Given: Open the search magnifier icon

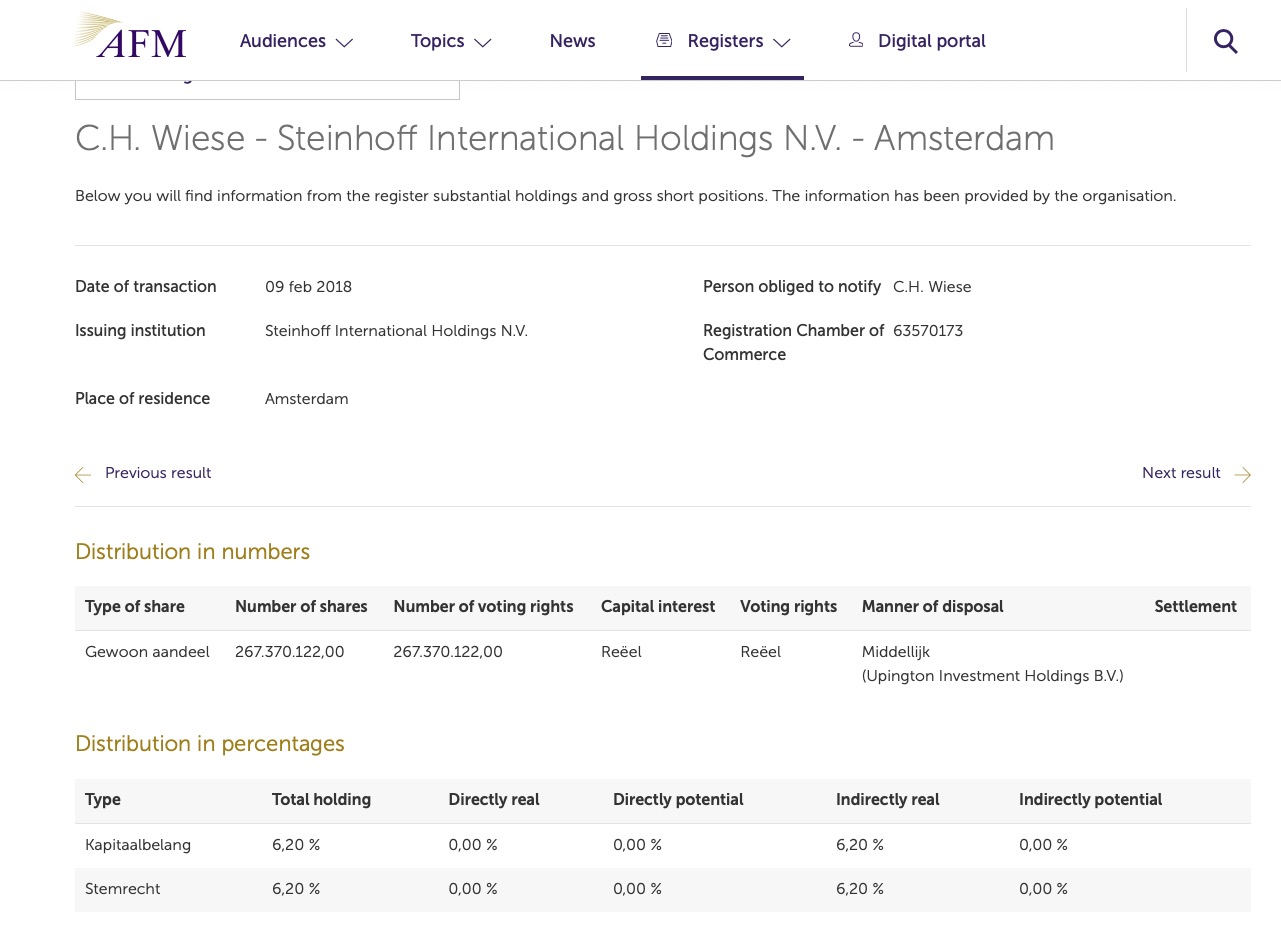Looking at the screenshot, I should [1225, 41].
